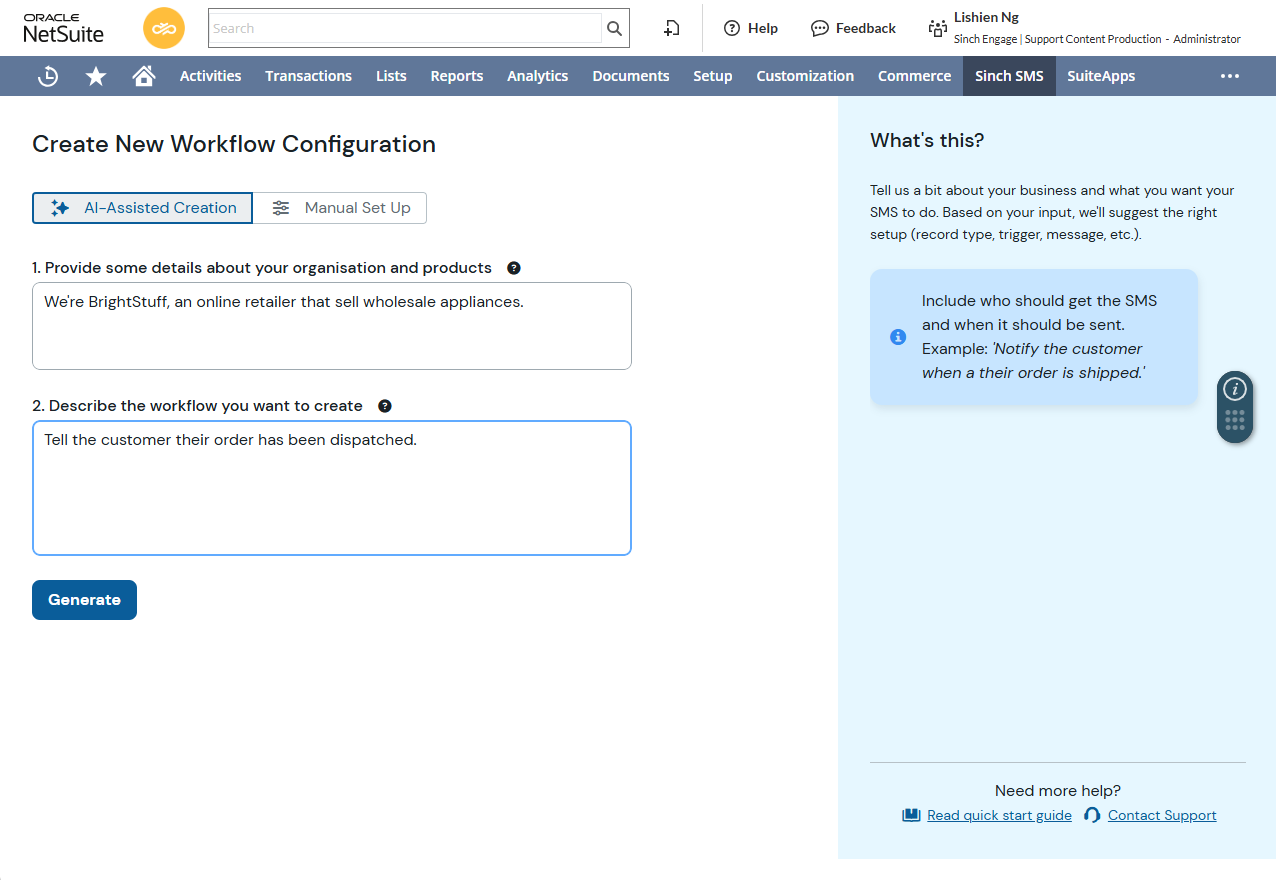The height and width of the screenshot is (880, 1276).
Task: Follow the Contact Support link
Action: coord(1161,814)
